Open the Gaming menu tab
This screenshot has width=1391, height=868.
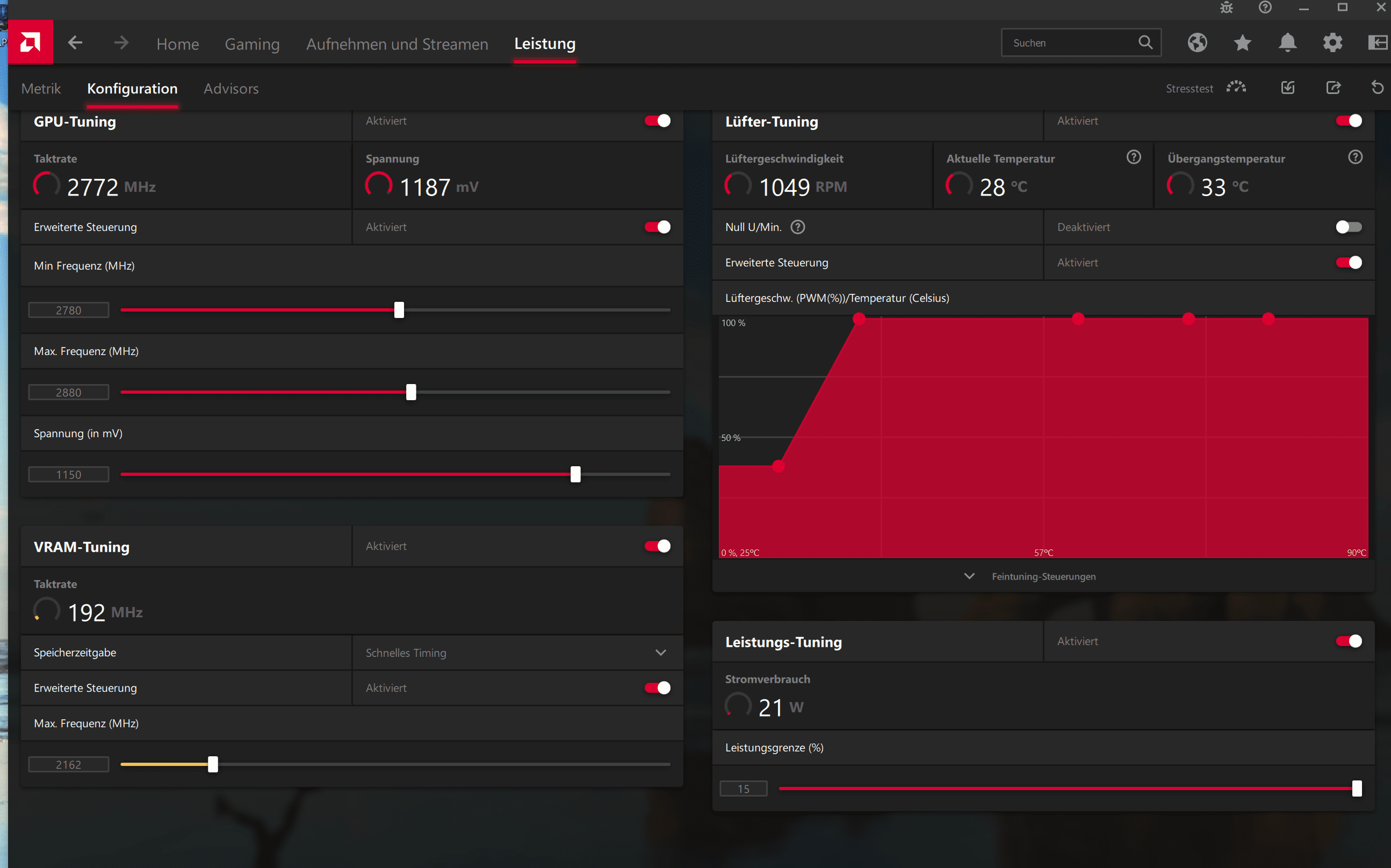click(252, 44)
